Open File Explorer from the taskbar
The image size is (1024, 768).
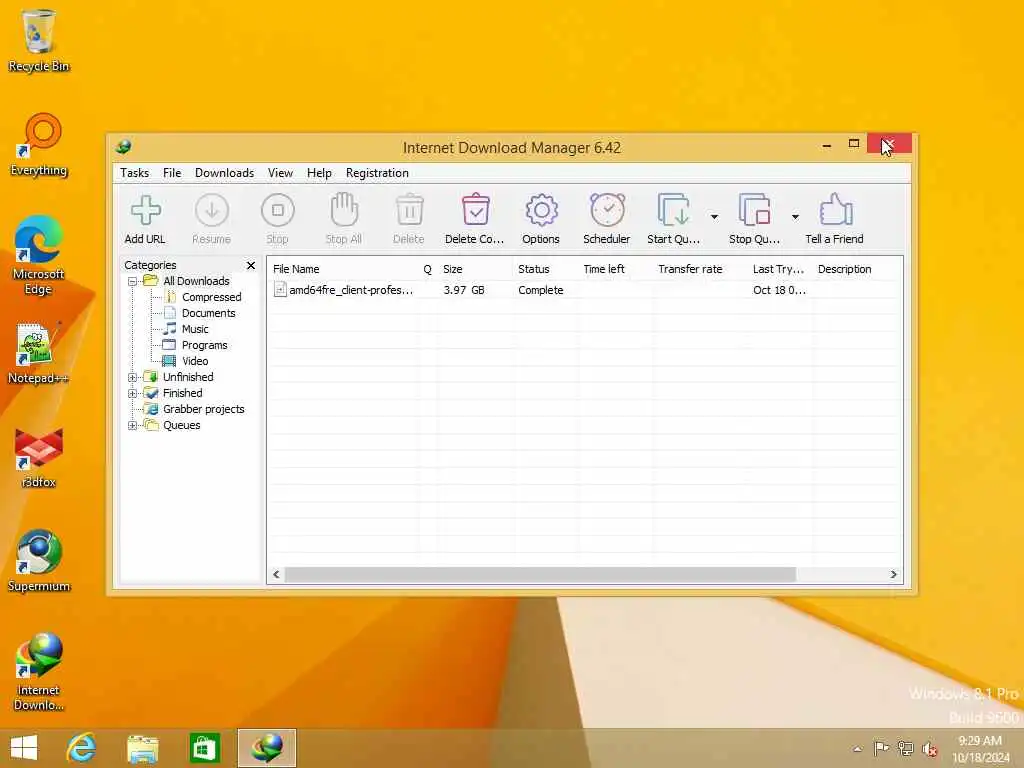(142, 748)
